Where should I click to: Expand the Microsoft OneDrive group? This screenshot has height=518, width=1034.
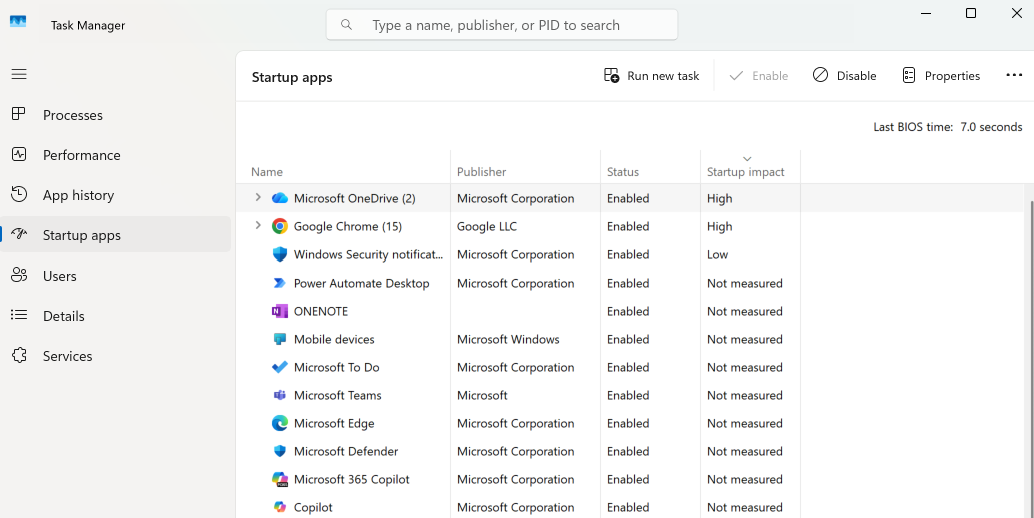[x=258, y=198]
